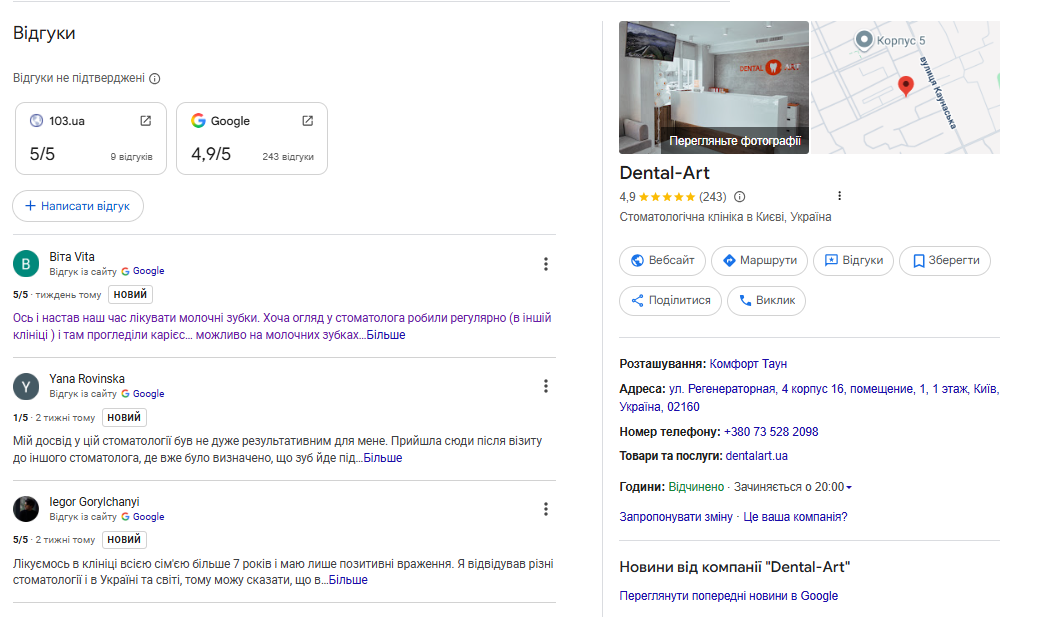Click reviewer name 'Віта Vita'
The height and width of the screenshot is (617, 1040).
click(x=72, y=257)
